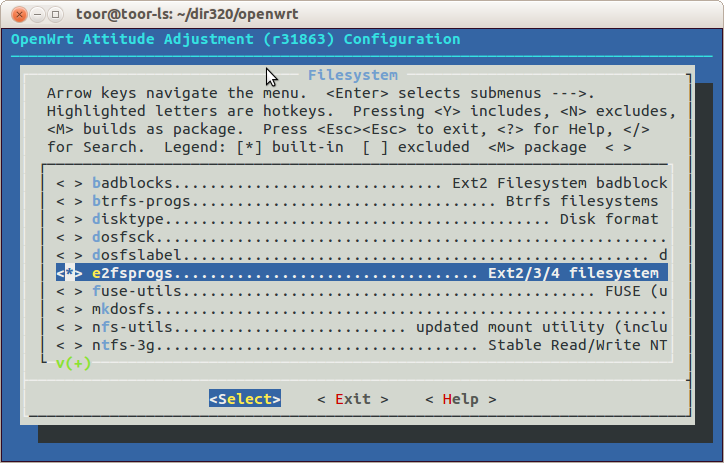Image resolution: width=724 pixels, height=463 pixels.
Task: Toggle the fuse-utils selection marker
Action: [x=69, y=291]
